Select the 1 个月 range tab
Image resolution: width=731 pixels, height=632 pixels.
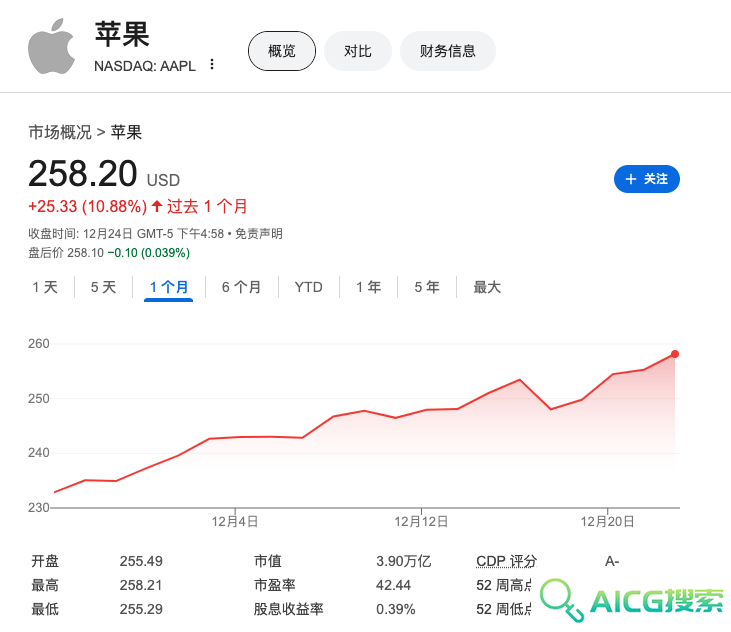pos(169,287)
